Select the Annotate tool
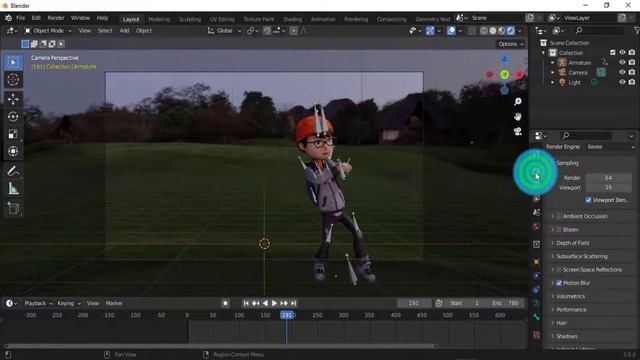The width and height of the screenshot is (640, 360). (13, 171)
